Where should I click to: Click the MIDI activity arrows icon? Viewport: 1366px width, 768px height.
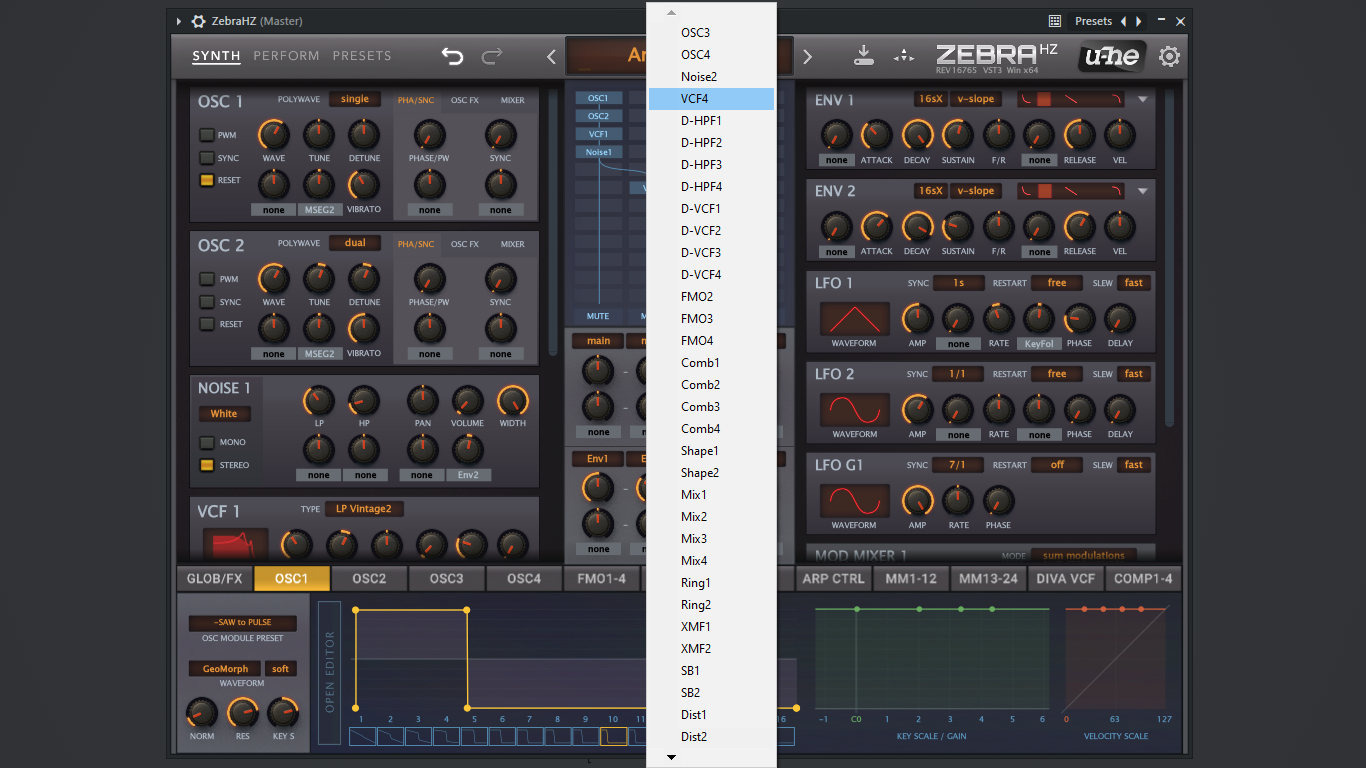(x=904, y=56)
